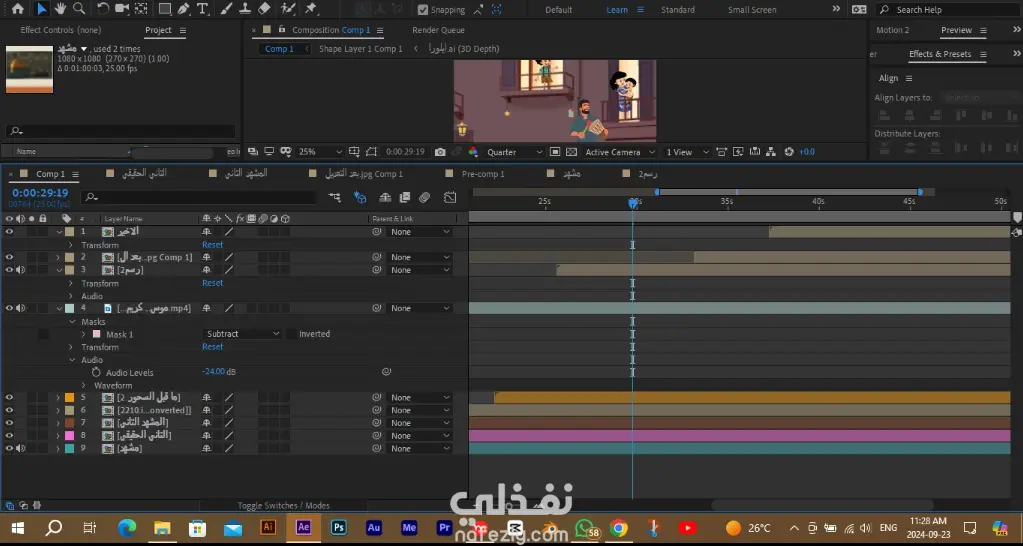Click the pink label swatch of layer 8
This screenshot has width=1023, height=546.
[69, 436]
